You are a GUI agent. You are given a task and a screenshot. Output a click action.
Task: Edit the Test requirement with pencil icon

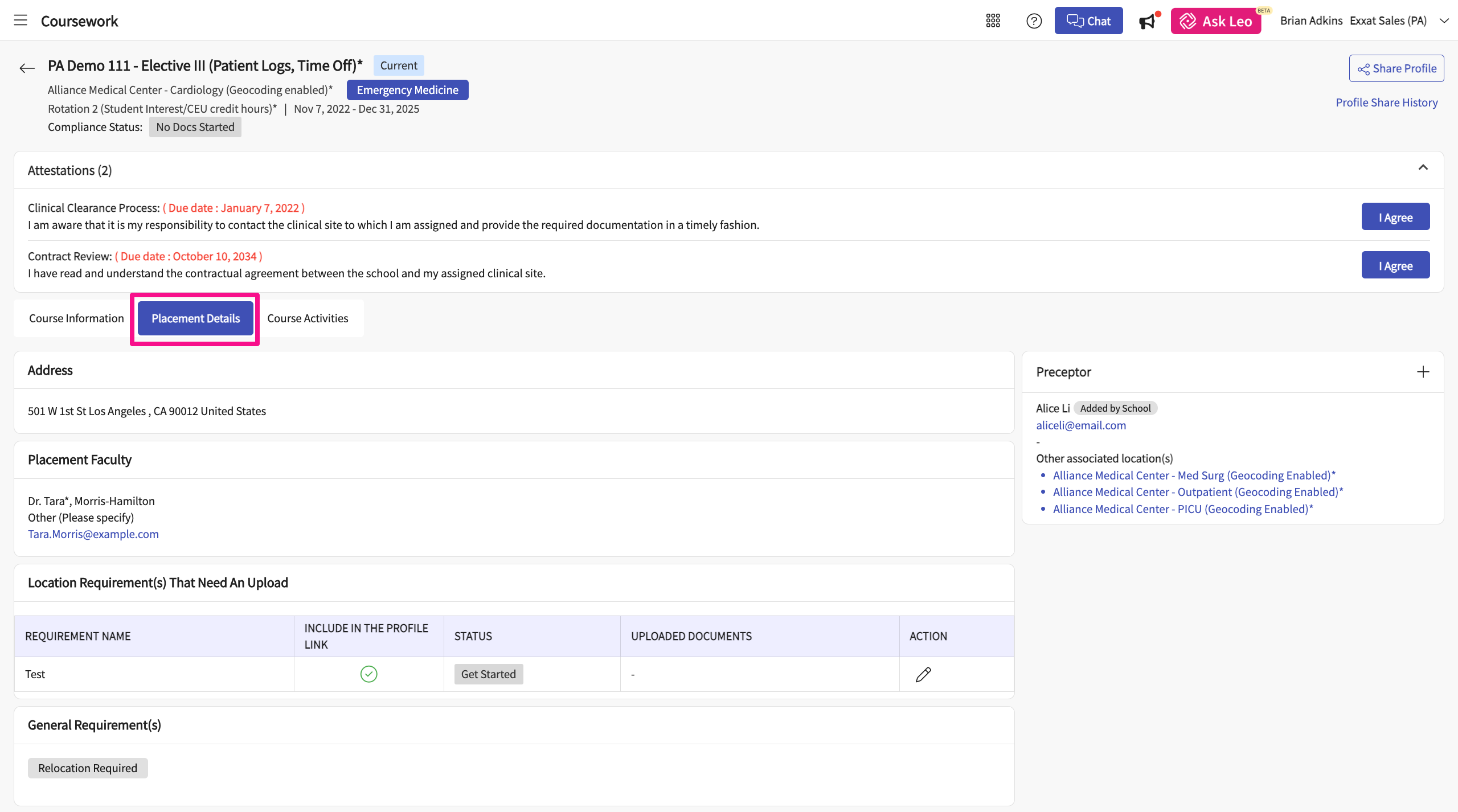(x=923, y=674)
